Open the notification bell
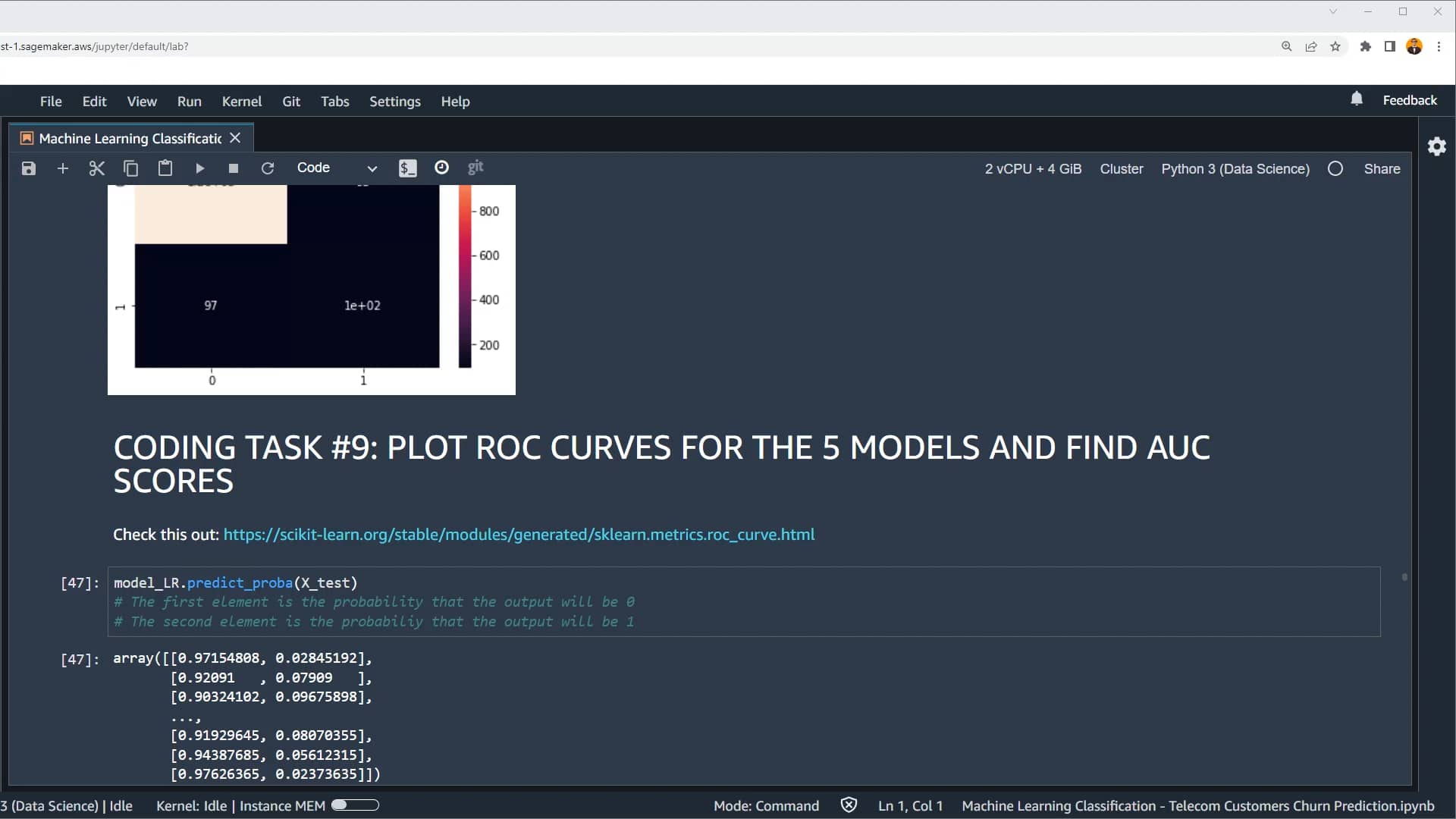This screenshot has width=1456, height=819. click(x=1357, y=99)
